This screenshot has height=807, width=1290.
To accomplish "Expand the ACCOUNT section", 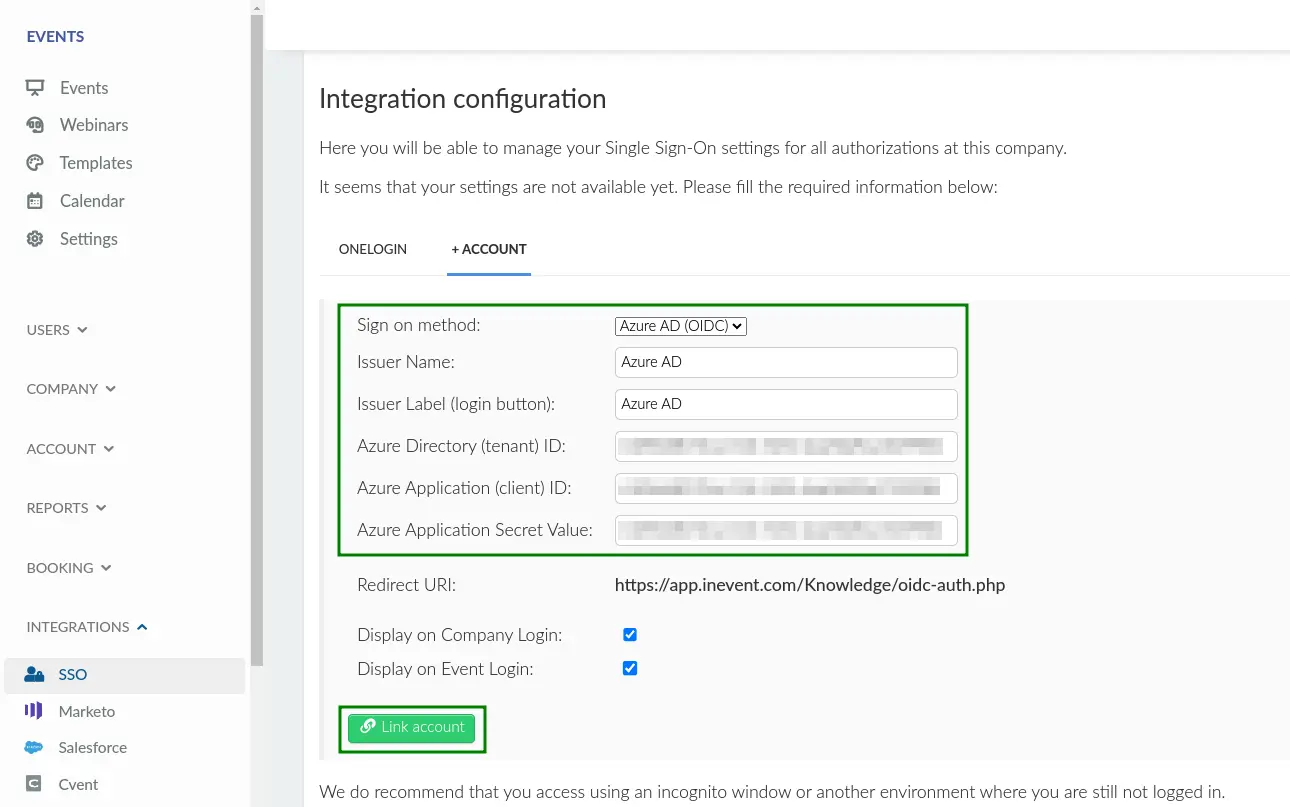I will [x=70, y=449].
